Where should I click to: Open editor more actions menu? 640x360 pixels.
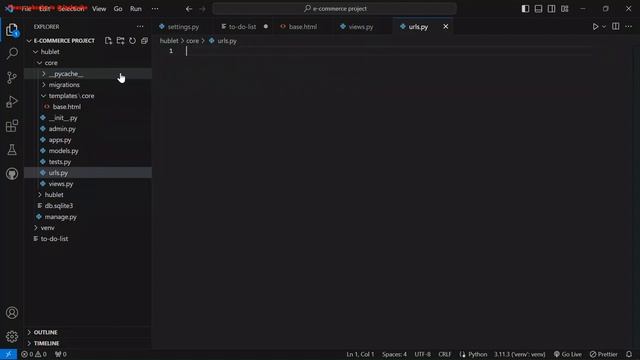click(x=629, y=27)
